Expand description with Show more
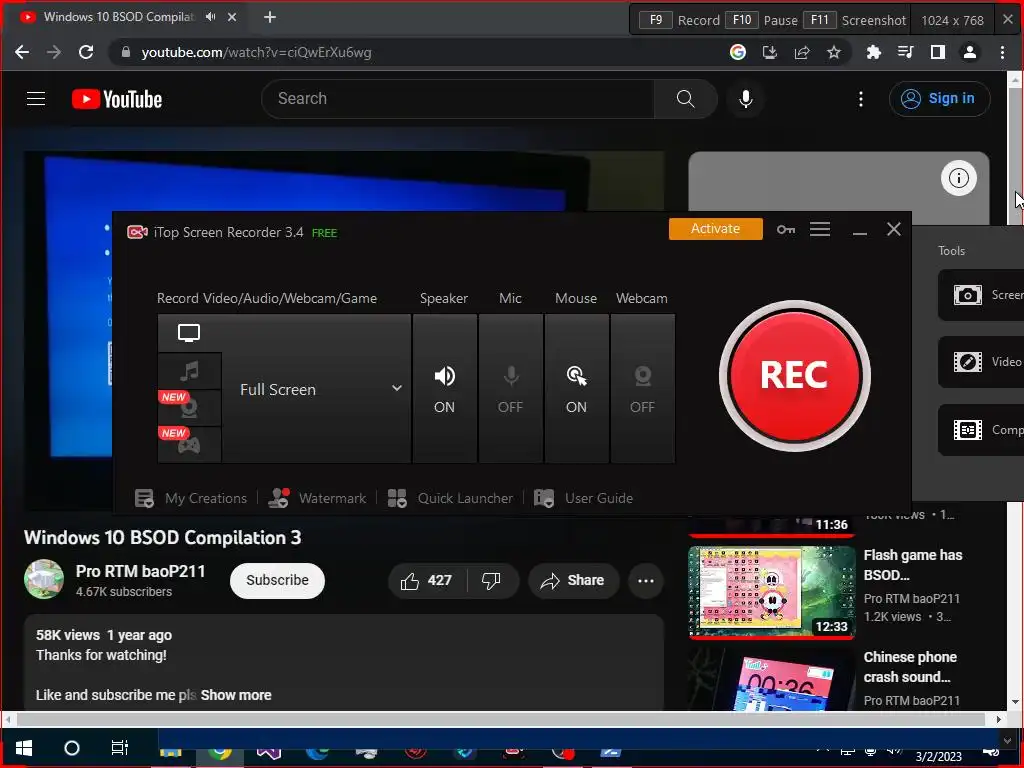Viewport: 1024px width, 768px height. coord(236,696)
